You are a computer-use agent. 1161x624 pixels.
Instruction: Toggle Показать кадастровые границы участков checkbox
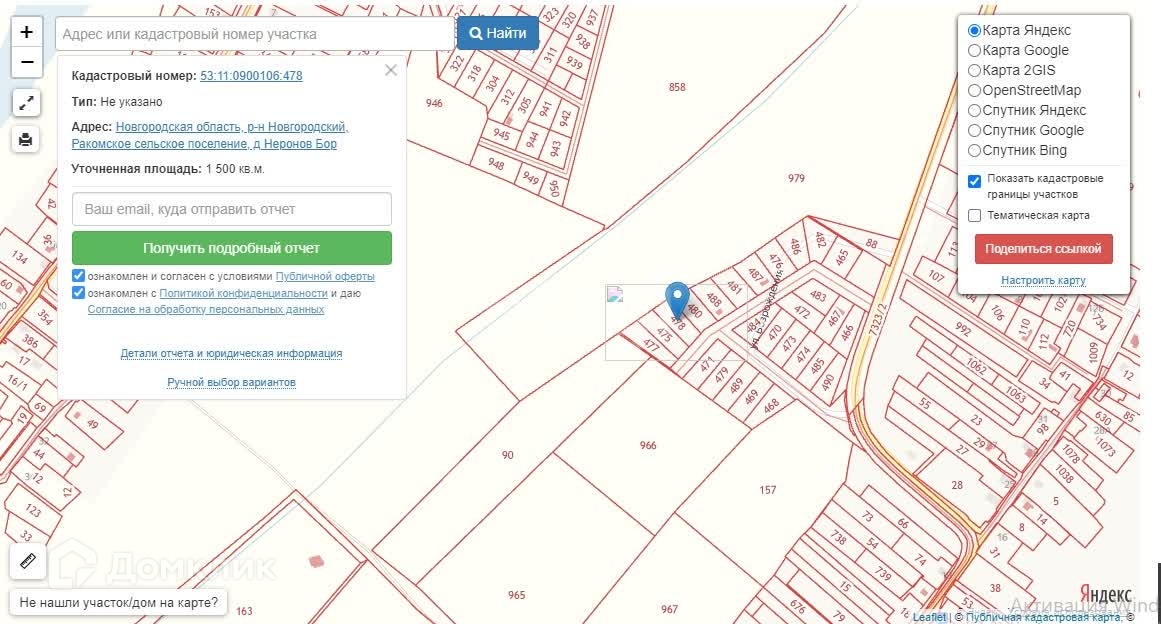point(974,181)
